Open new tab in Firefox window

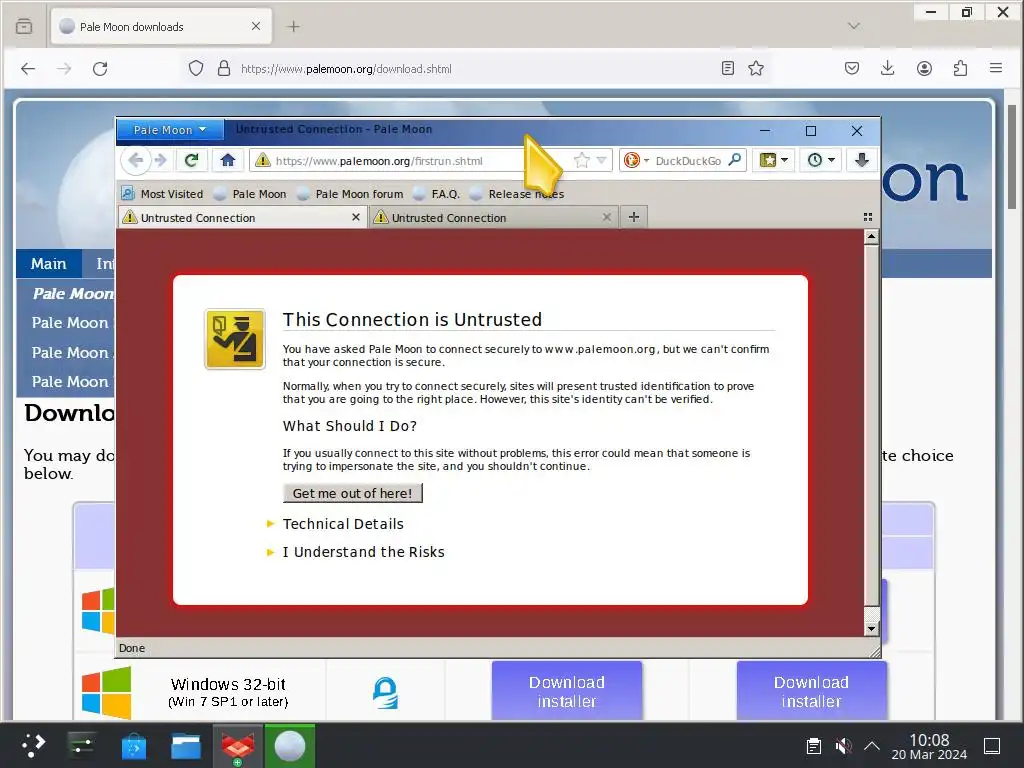tap(294, 26)
